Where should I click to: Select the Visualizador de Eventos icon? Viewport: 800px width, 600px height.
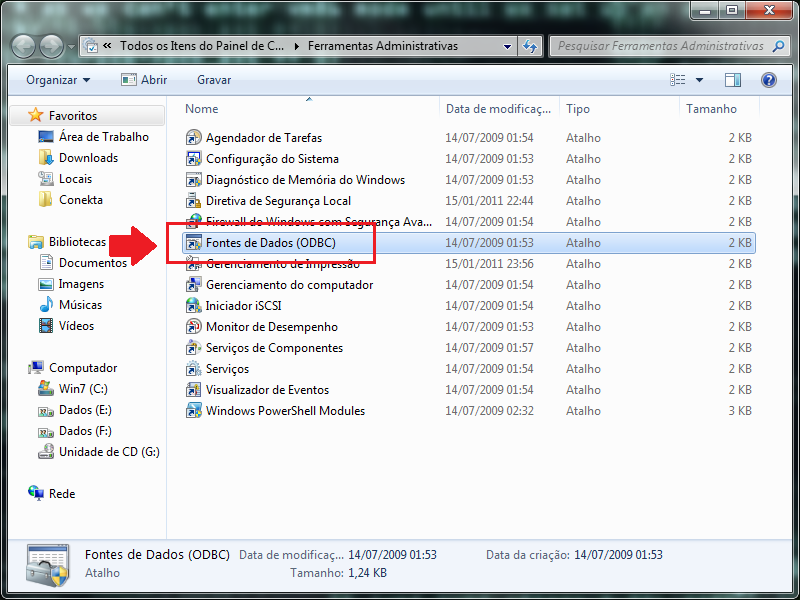click(193, 390)
